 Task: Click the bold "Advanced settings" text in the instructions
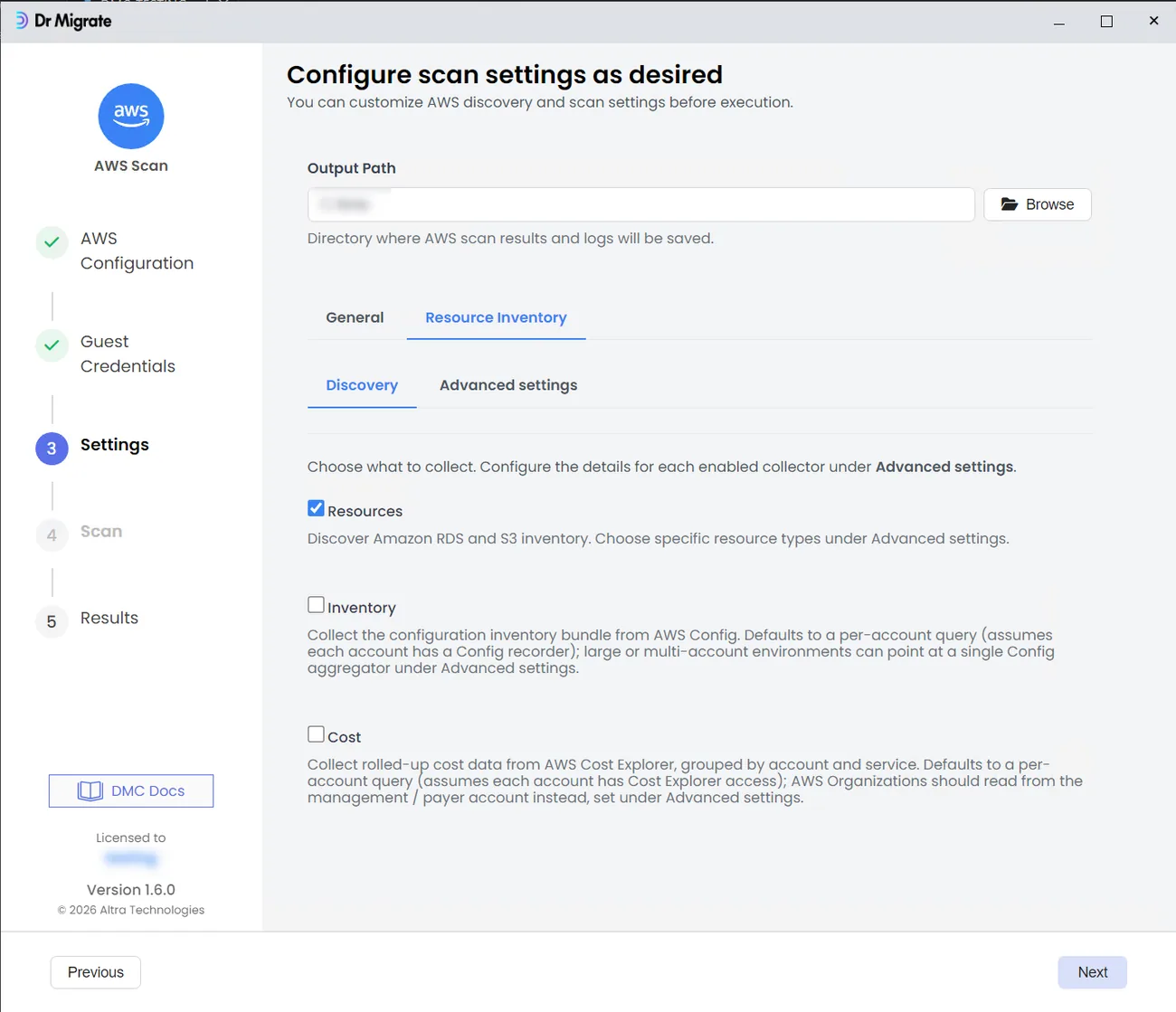(x=944, y=467)
